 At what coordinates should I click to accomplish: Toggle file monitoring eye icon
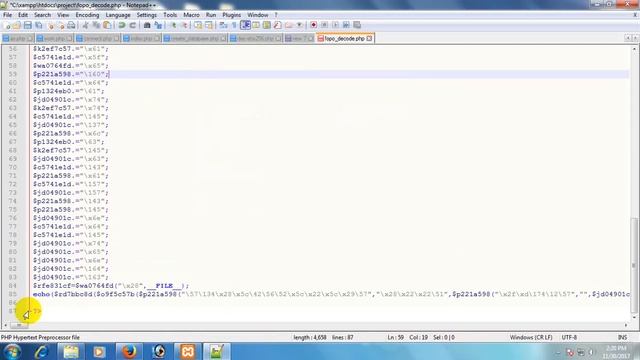[299, 25]
